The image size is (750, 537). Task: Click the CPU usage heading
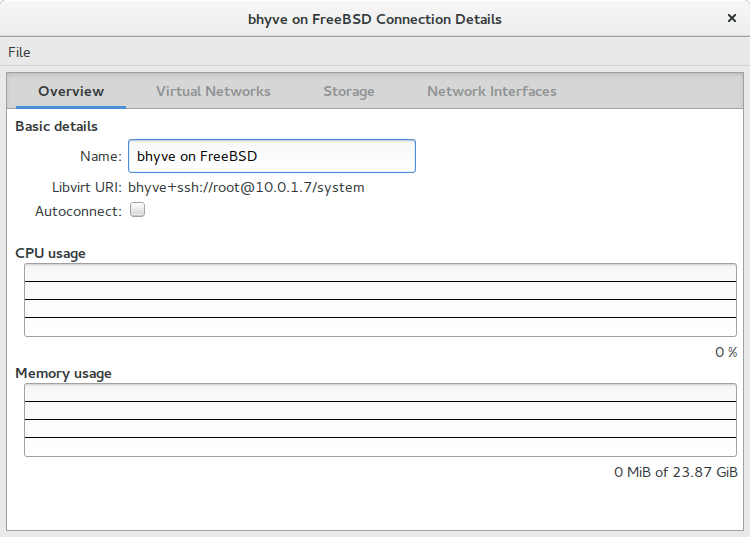pyautogui.click(x=50, y=253)
